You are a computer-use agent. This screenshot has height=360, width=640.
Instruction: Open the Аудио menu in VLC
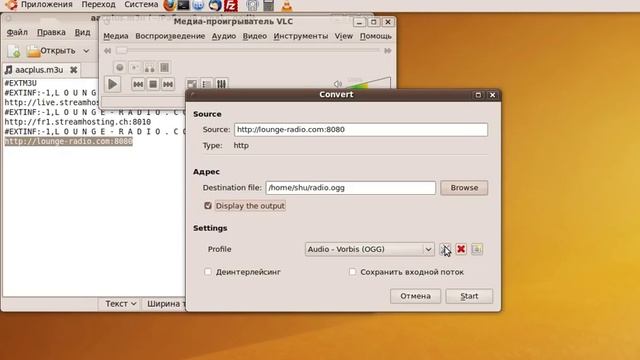tap(223, 36)
